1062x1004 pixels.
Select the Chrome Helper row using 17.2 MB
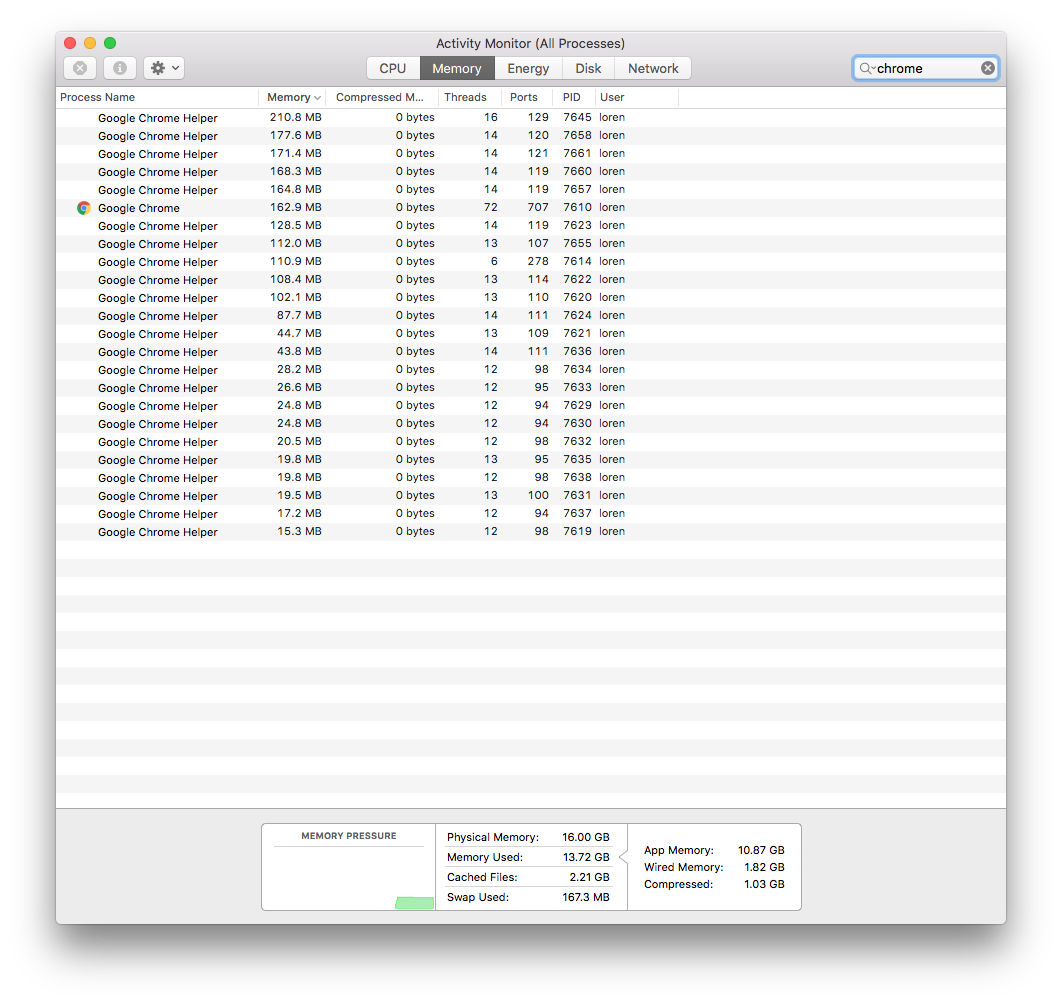[531, 514]
